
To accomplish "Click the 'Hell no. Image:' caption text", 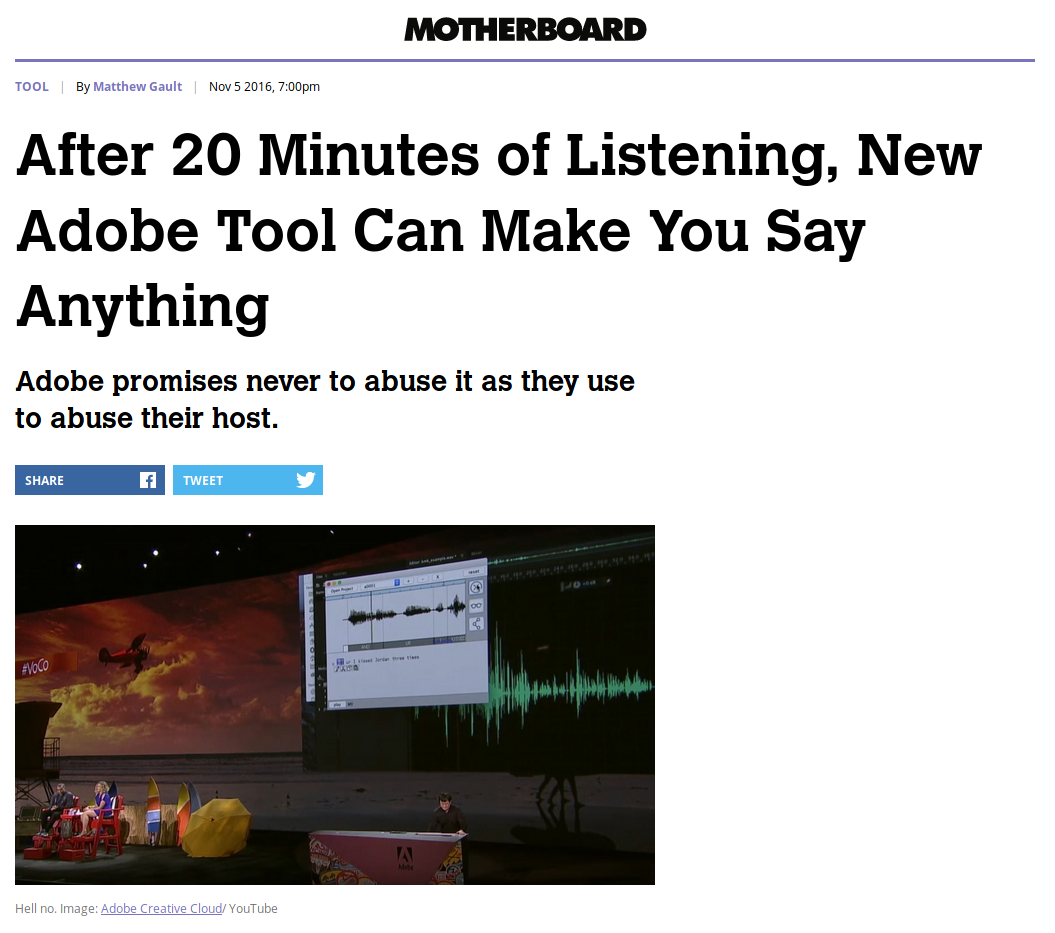I will click(57, 909).
